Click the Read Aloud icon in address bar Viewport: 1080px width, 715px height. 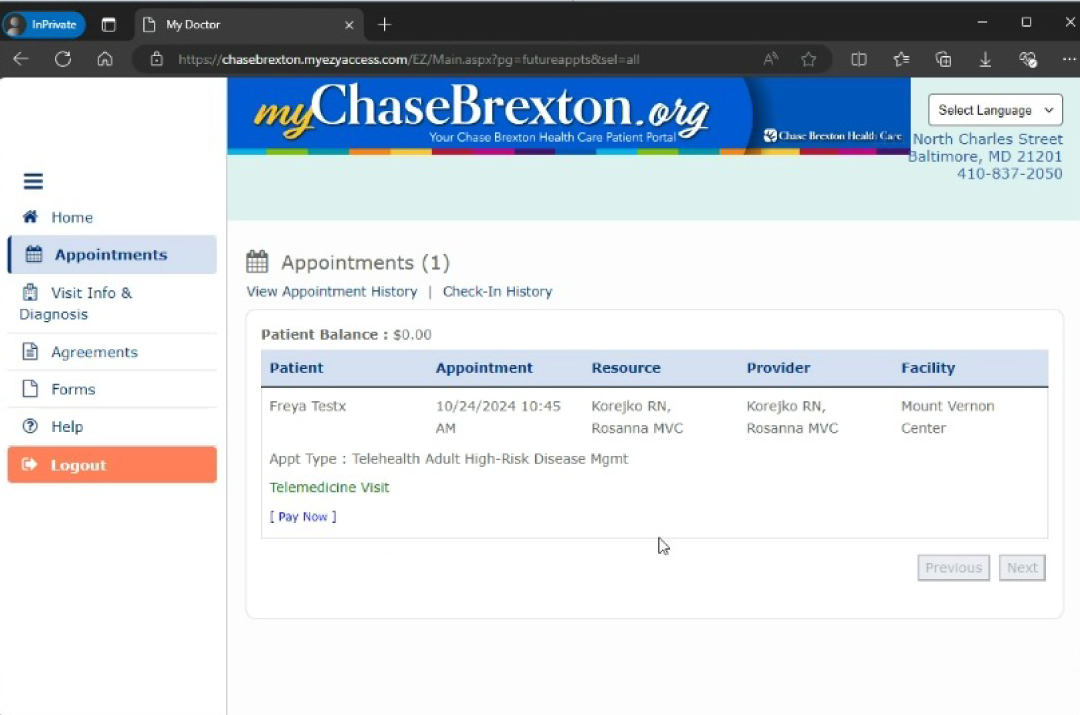tap(770, 59)
